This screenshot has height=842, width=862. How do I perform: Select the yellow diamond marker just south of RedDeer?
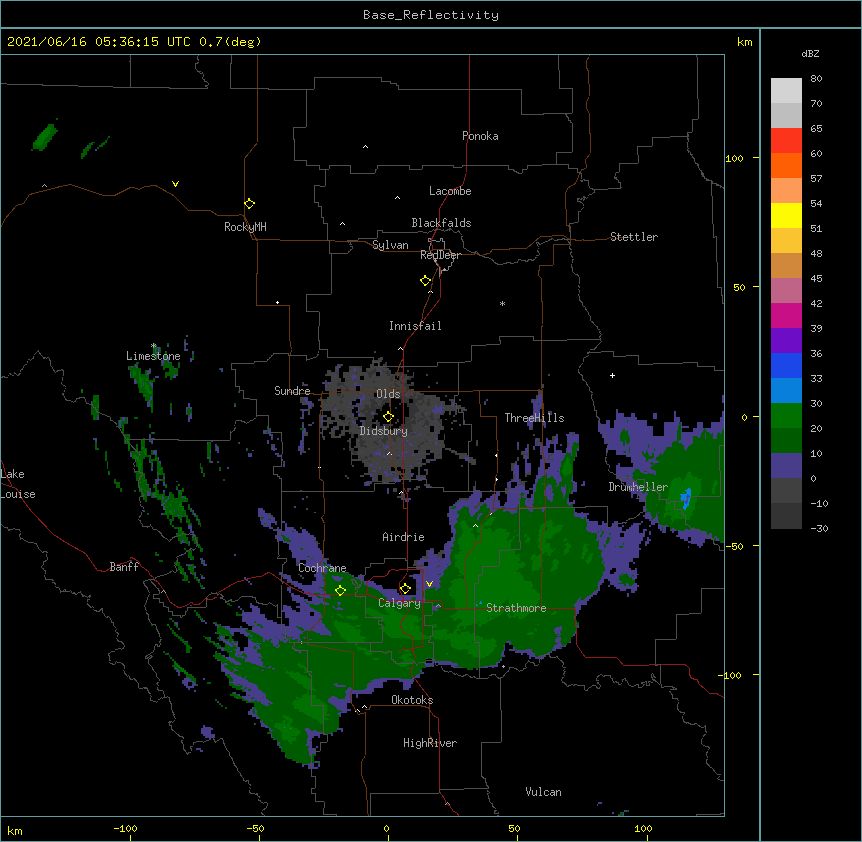click(426, 281)
